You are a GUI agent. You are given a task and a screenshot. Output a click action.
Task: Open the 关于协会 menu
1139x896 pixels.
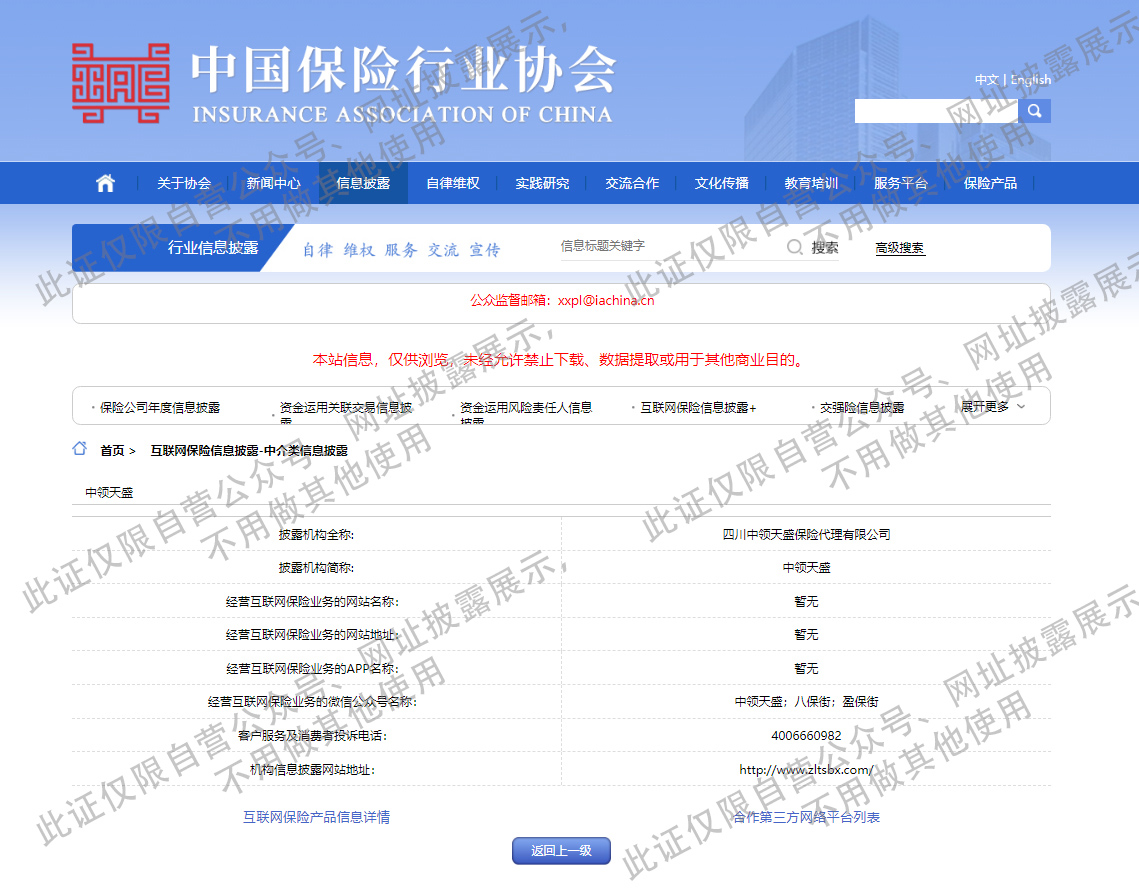(x=184, y=183)
